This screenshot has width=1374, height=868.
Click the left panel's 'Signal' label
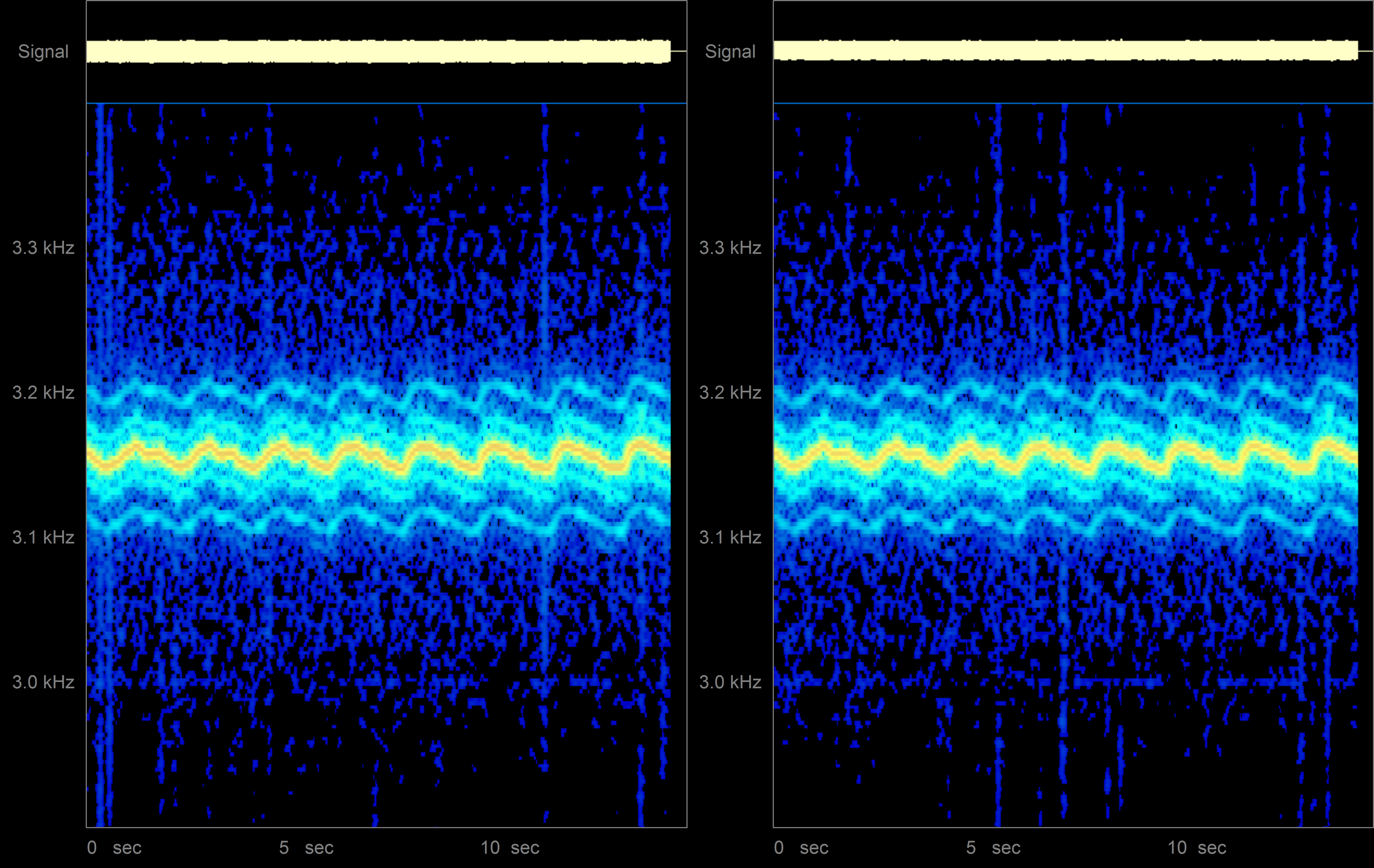click(x=43, y=51)
